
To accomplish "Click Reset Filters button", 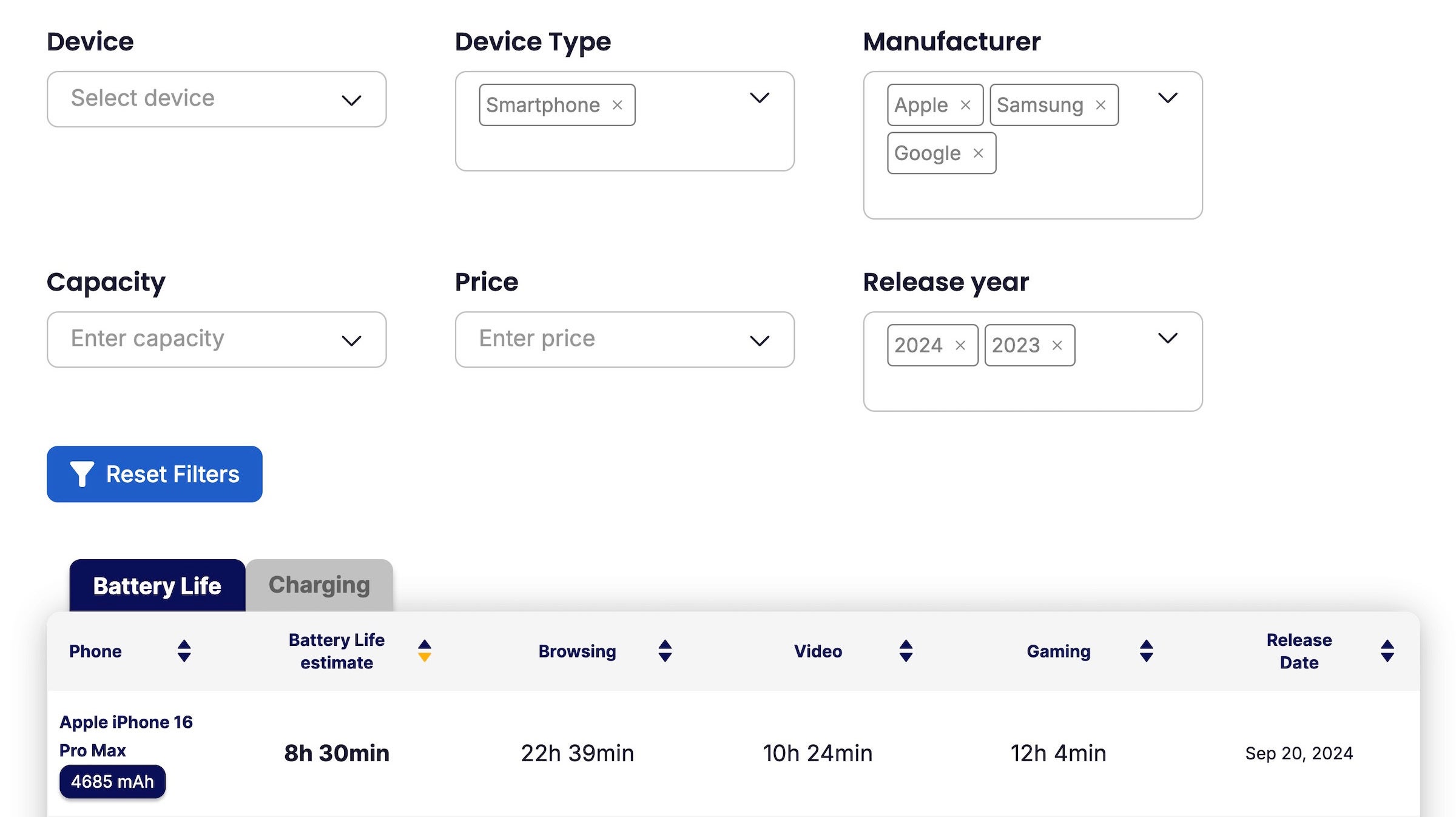I will pos(154,474).
